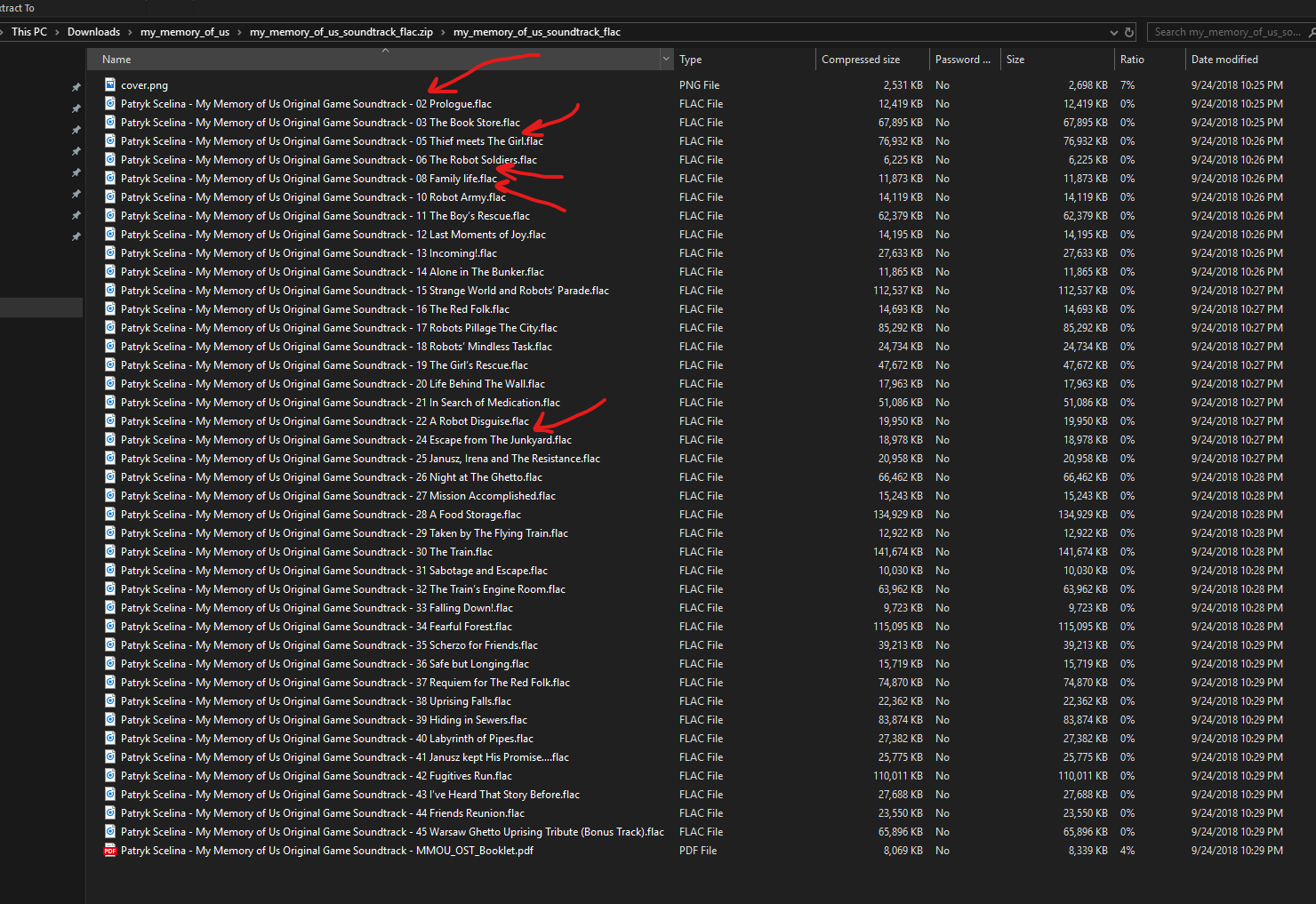
Task: Go to my_memory_of_us_soundtrack_flac breadcrumb segment
Action: (x=537, y=32)
